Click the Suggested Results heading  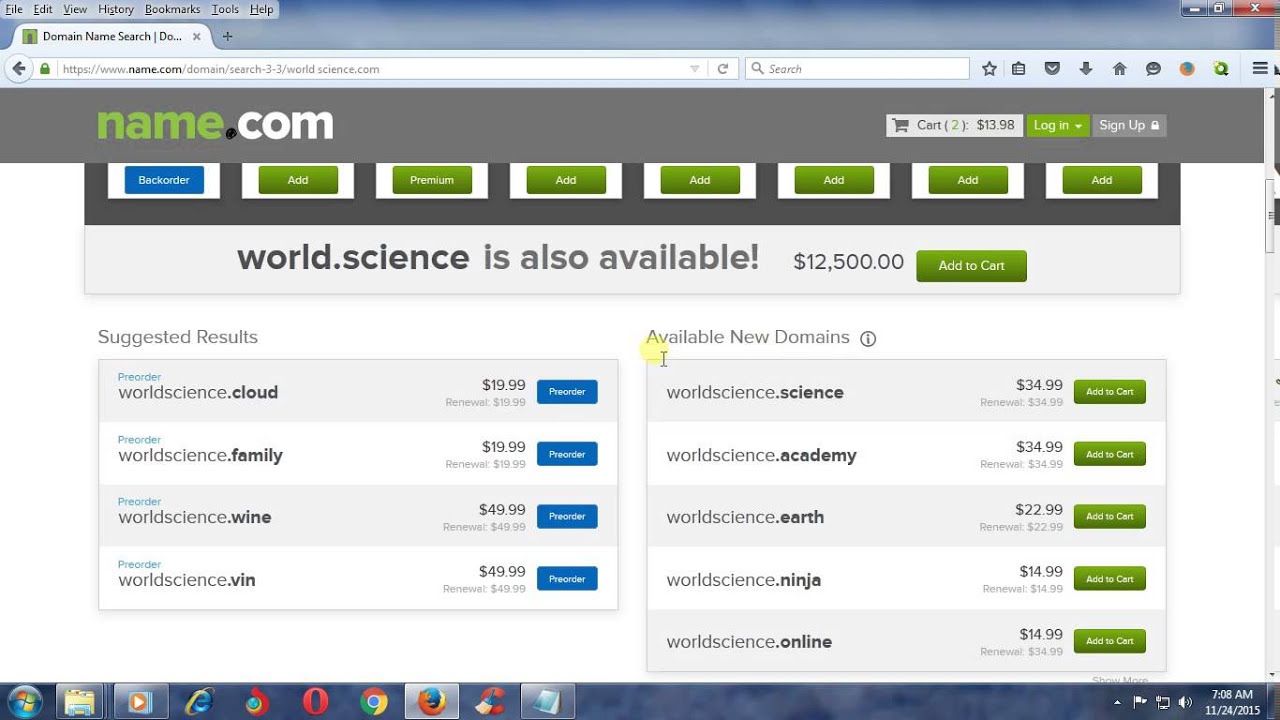[x=178, y=337]
